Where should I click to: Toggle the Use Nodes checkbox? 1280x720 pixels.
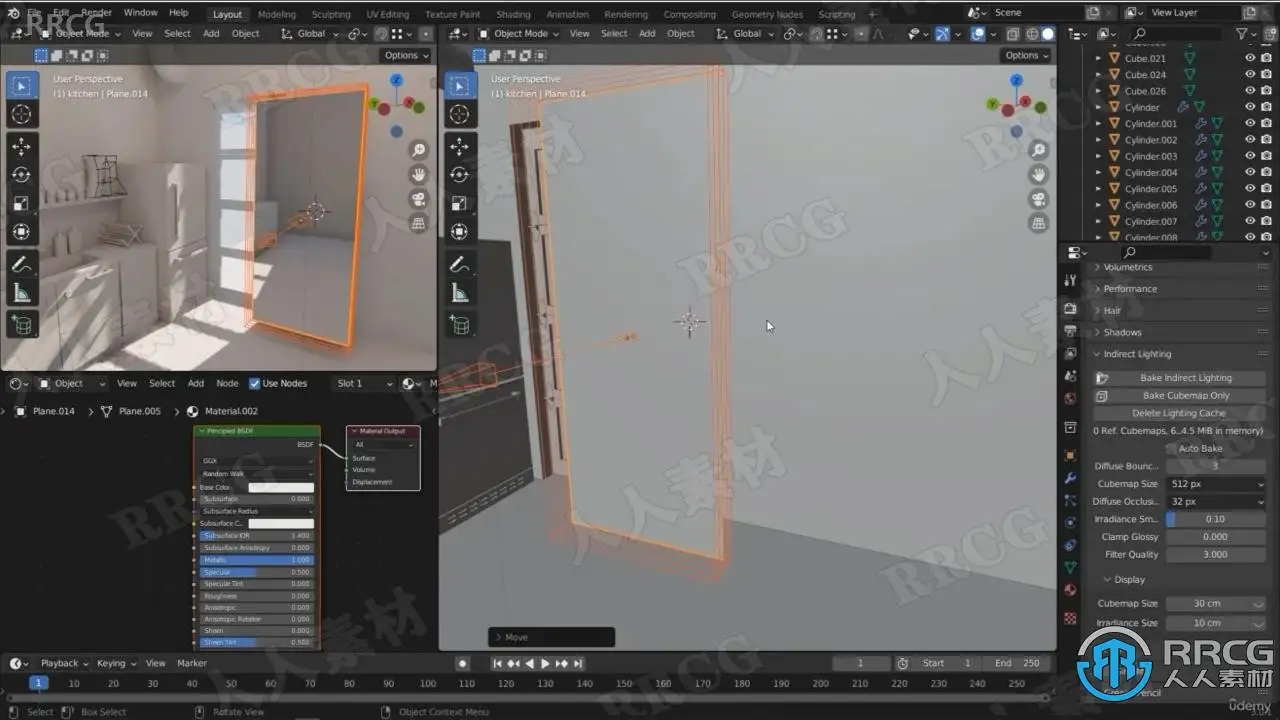coord(255,383)
